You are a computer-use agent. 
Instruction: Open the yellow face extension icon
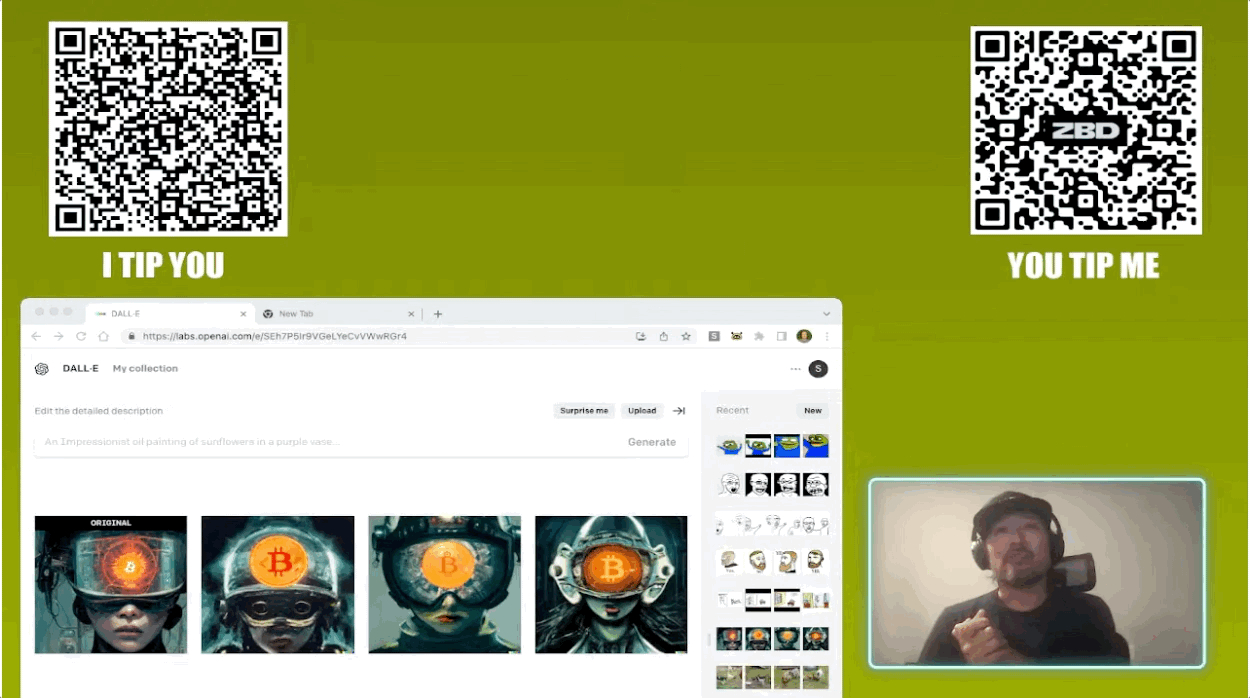pyautogui.click(x=736, y=337)
